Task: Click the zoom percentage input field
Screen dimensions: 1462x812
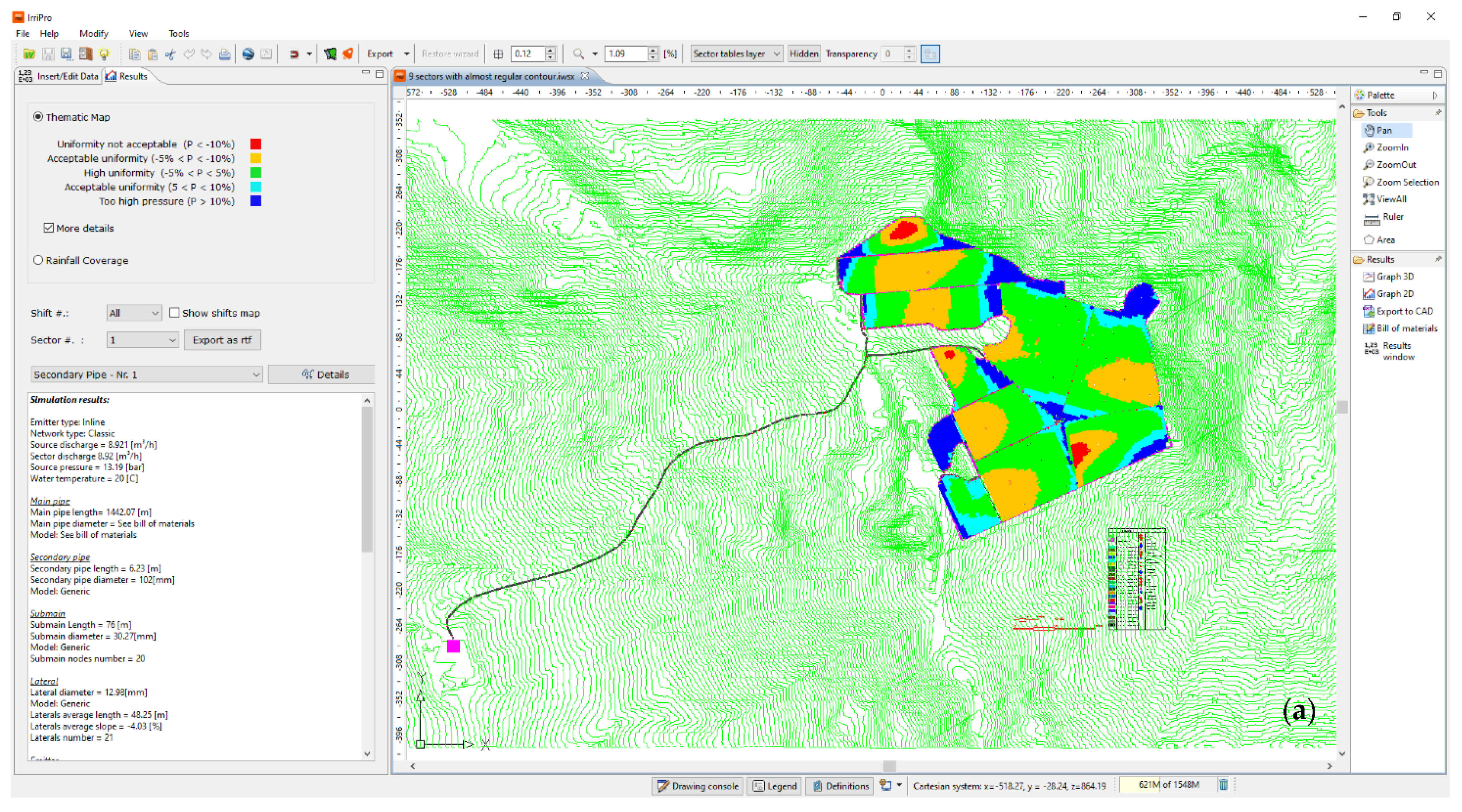Action: pos(625,54)
